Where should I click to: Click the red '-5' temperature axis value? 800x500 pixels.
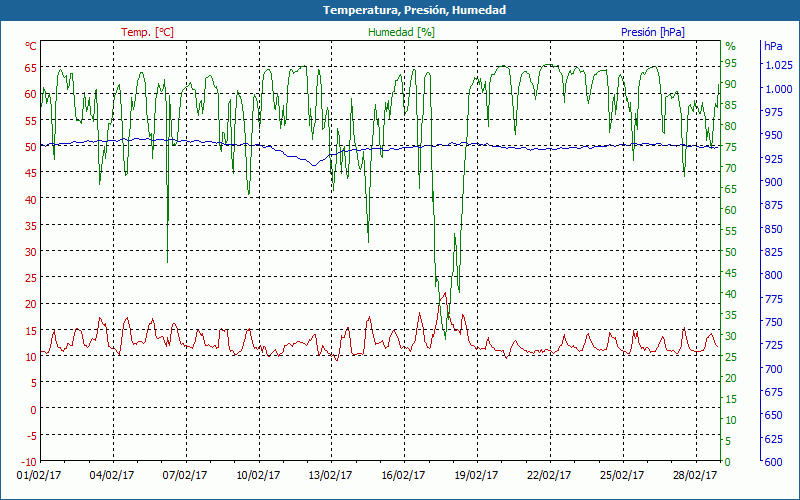click(31, 435)
